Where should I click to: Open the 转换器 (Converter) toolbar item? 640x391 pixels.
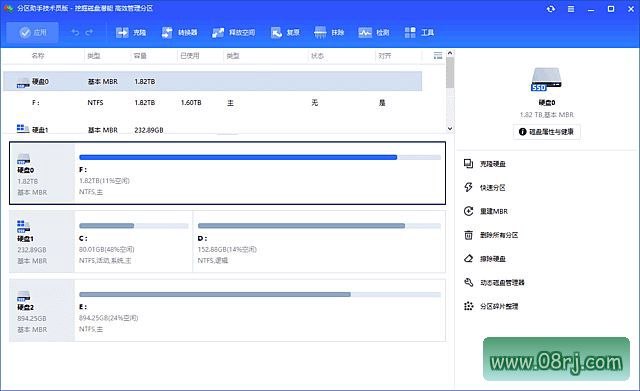(x=179, y=33)
